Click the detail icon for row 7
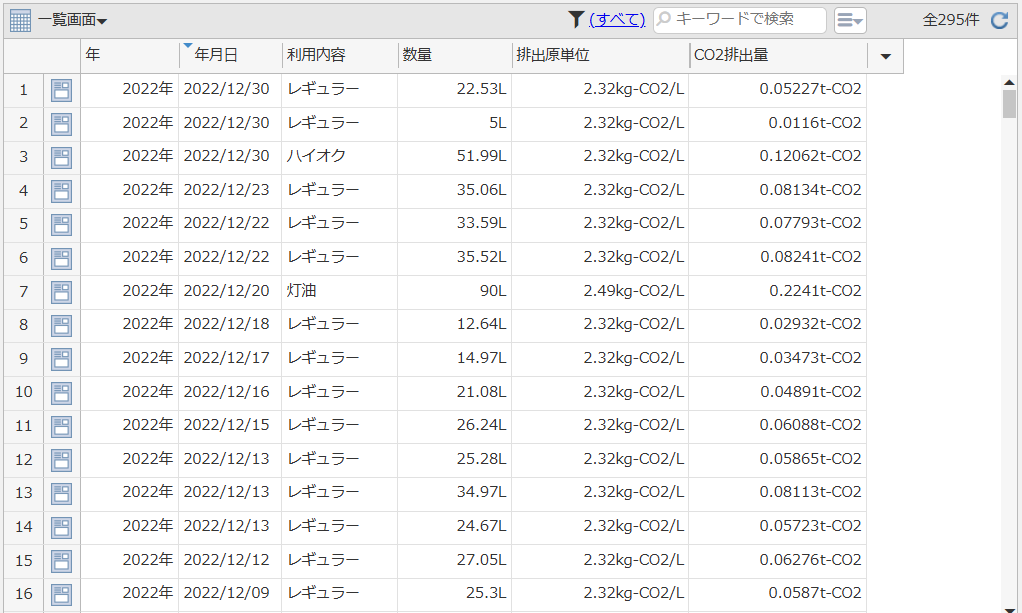This screenshot has height=613, width=1022. [x=61, y=291]
